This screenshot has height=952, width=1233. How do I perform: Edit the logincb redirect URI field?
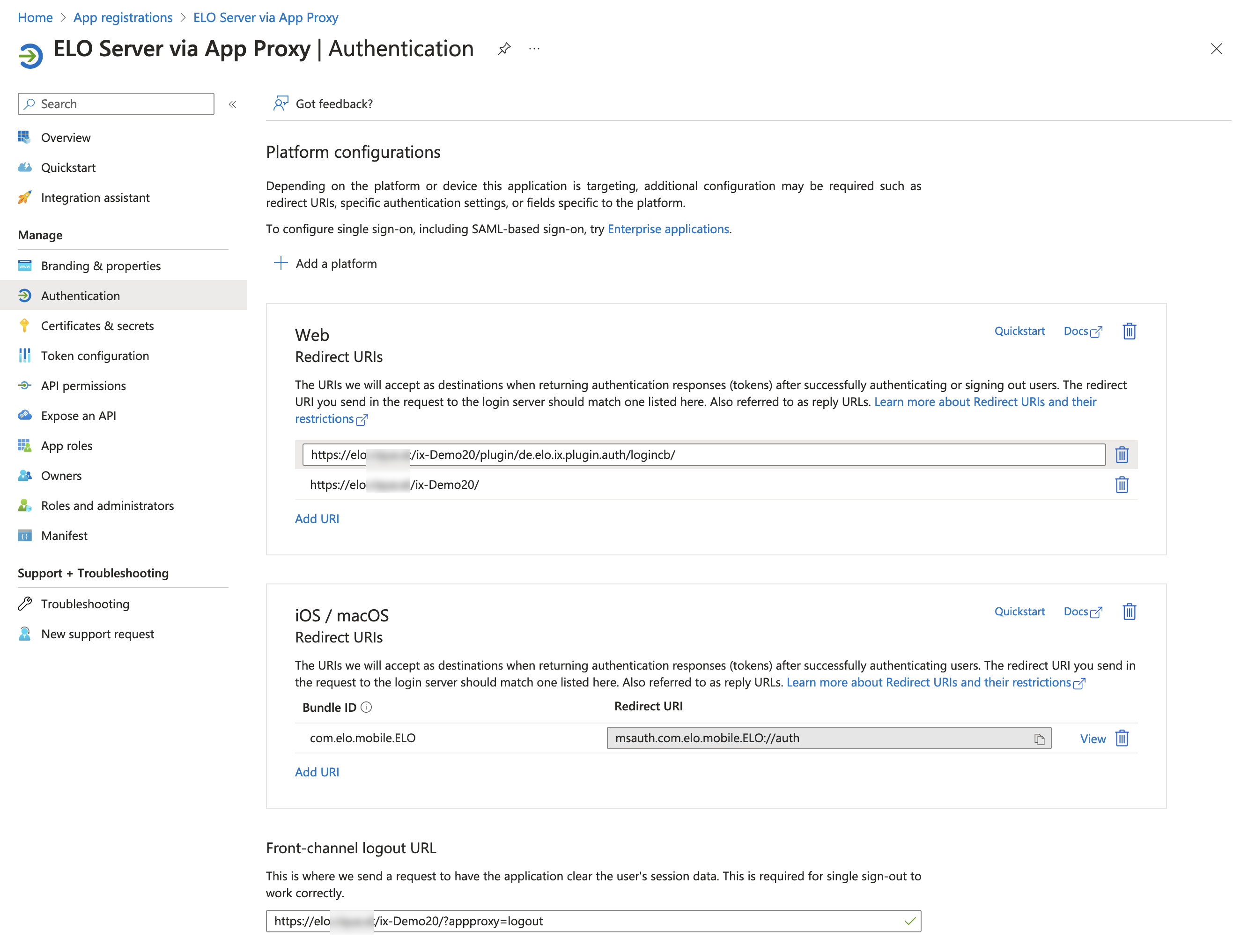[703, 455]
